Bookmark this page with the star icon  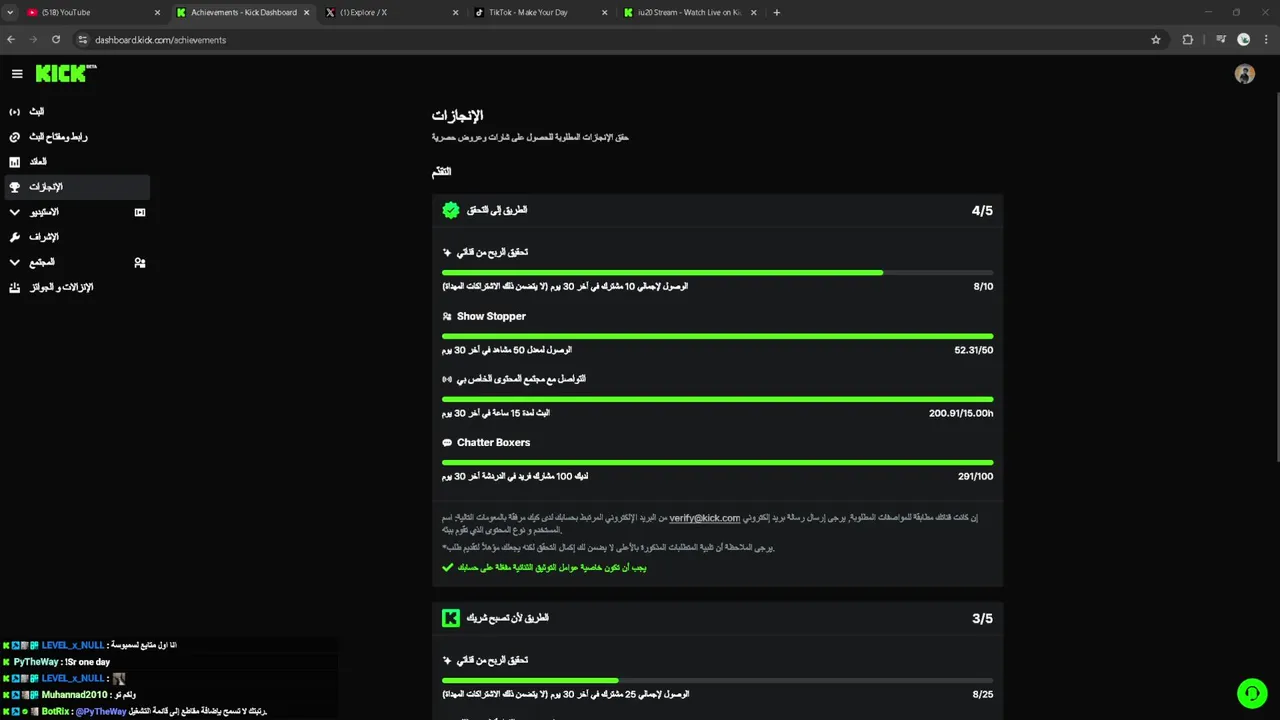coord(1156,40)
